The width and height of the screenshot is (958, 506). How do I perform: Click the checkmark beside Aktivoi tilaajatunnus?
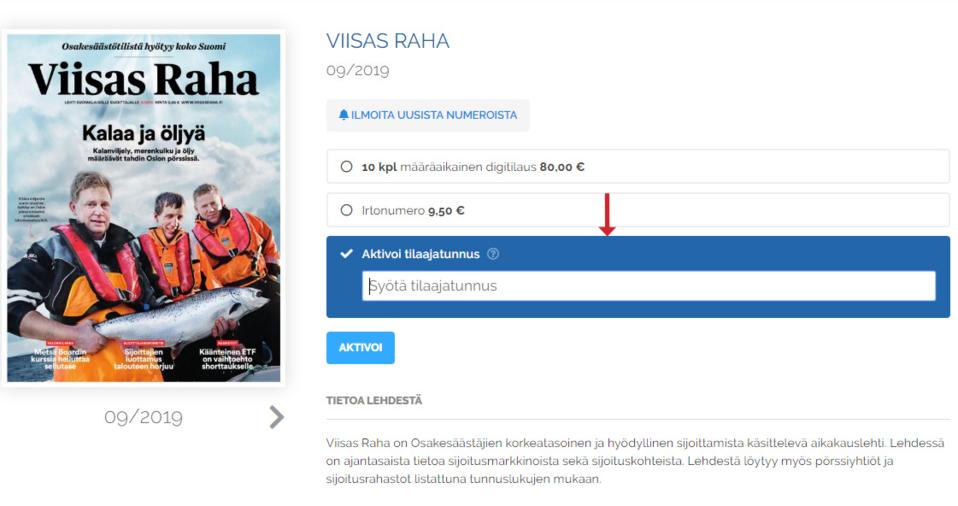coord(346,254)
